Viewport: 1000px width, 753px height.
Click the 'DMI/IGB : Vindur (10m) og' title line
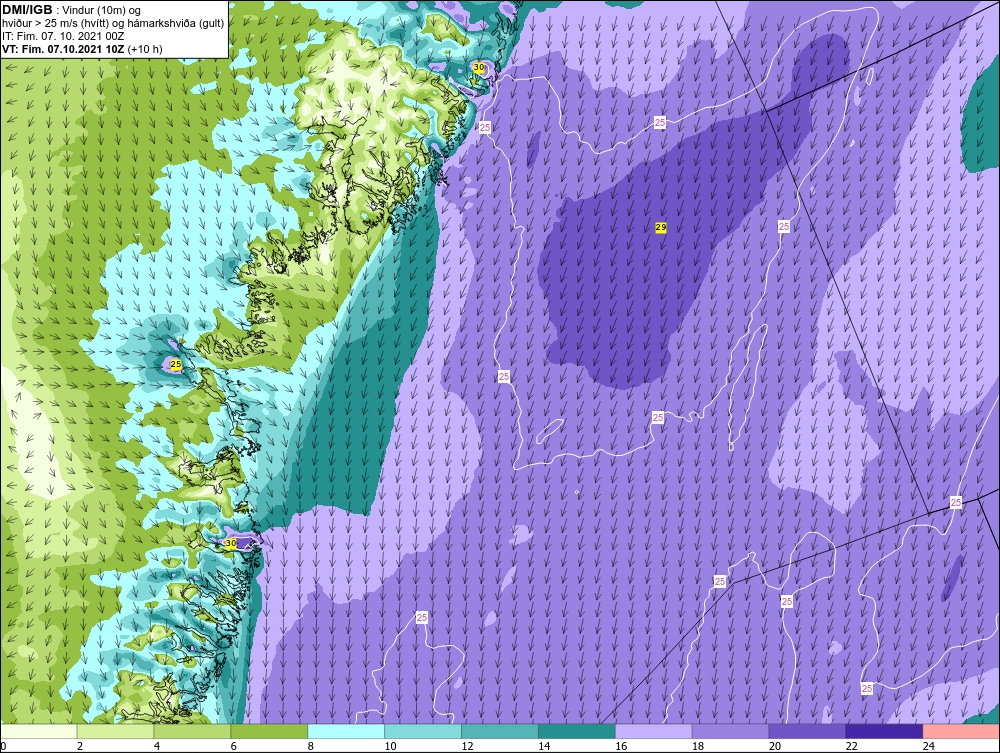[71, 10]
